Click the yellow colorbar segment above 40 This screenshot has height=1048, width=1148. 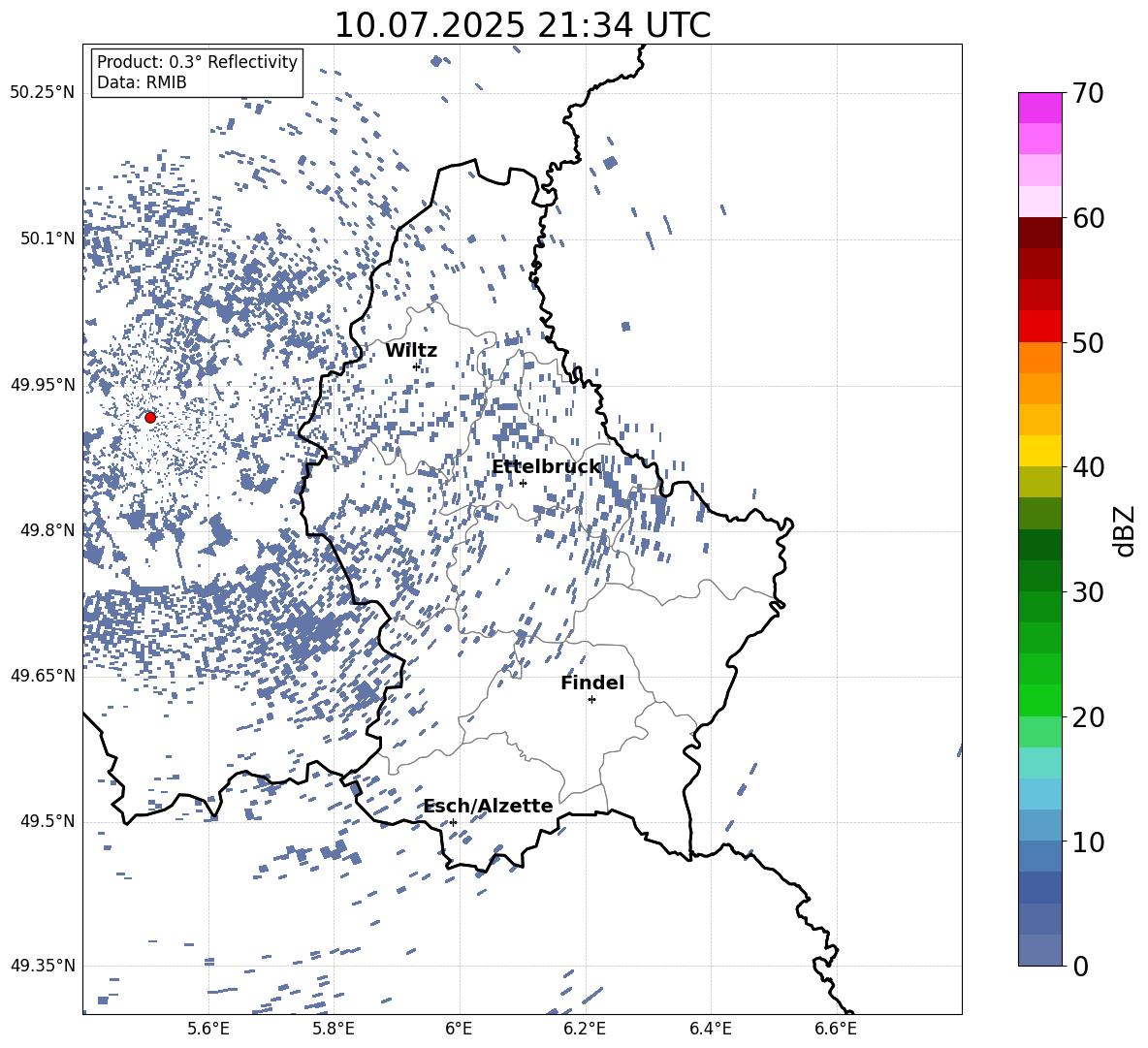(x=1039, y=452)
